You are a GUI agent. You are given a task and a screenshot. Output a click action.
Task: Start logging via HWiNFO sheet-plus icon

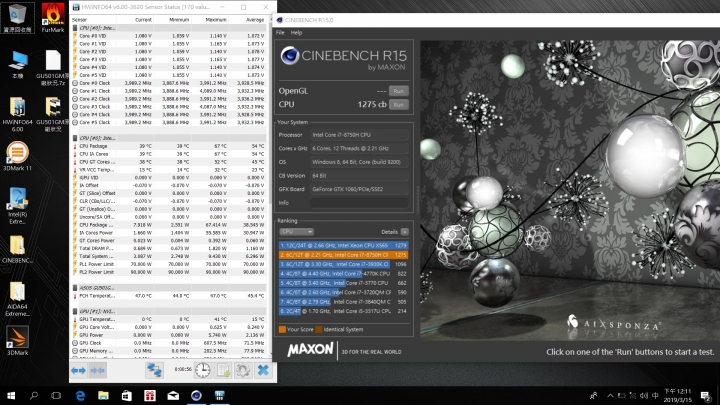tap(224, 370)
